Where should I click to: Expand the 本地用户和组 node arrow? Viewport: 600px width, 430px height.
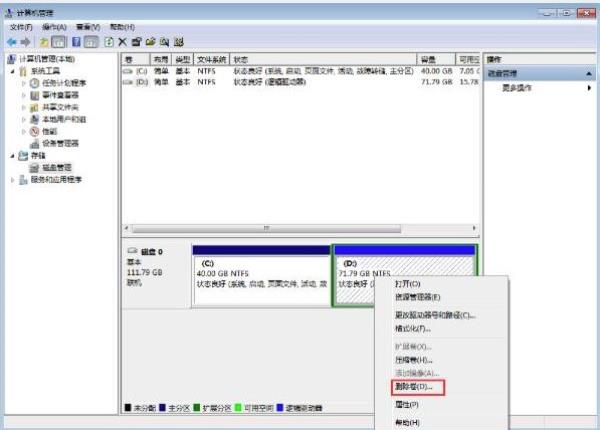click(x=24, y=119)
